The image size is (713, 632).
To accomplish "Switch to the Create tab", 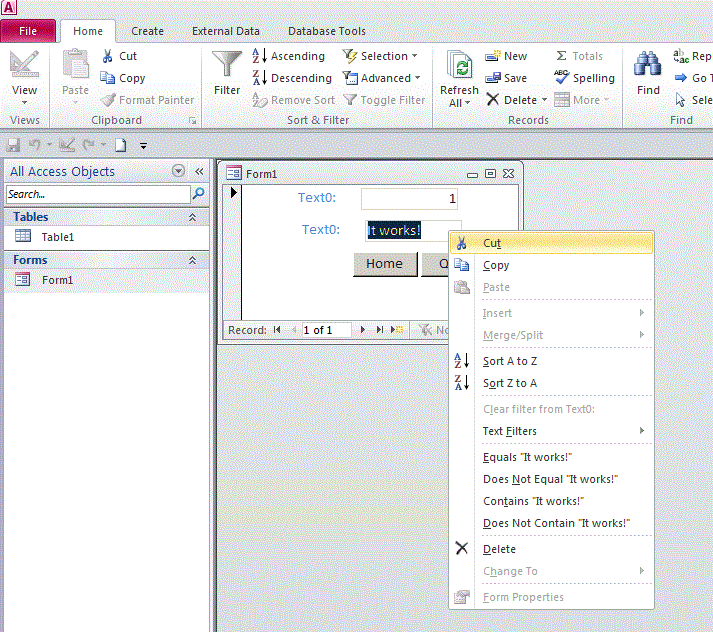I will [x=147, y=31].
